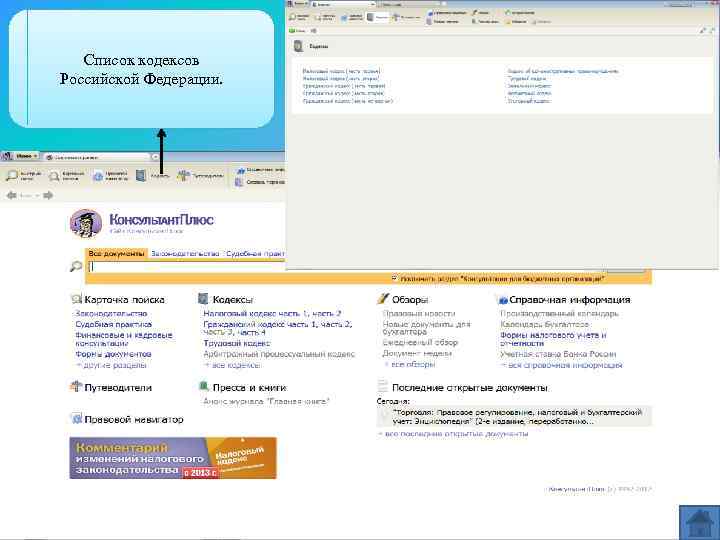Click the Путеводители section icon
Screen dimensions: 720x540
(76, 387)
